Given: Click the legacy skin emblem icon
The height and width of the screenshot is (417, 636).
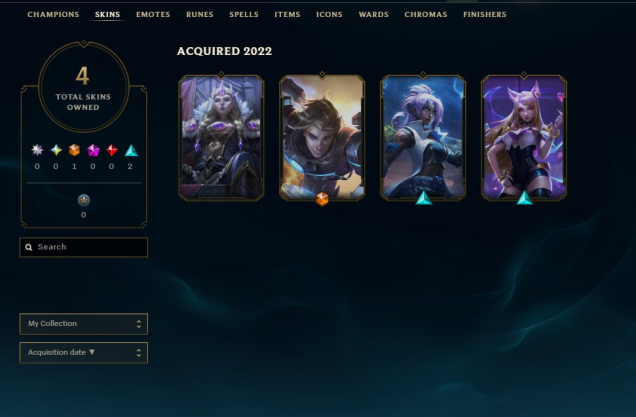Looking at the screenshot, I should coord(84,200).
